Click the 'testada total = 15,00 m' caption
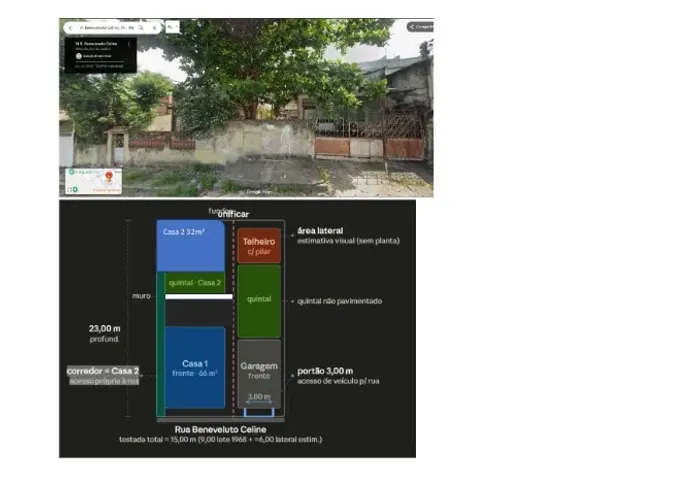This screenshot has height=495, width=700. click(221, 439)
